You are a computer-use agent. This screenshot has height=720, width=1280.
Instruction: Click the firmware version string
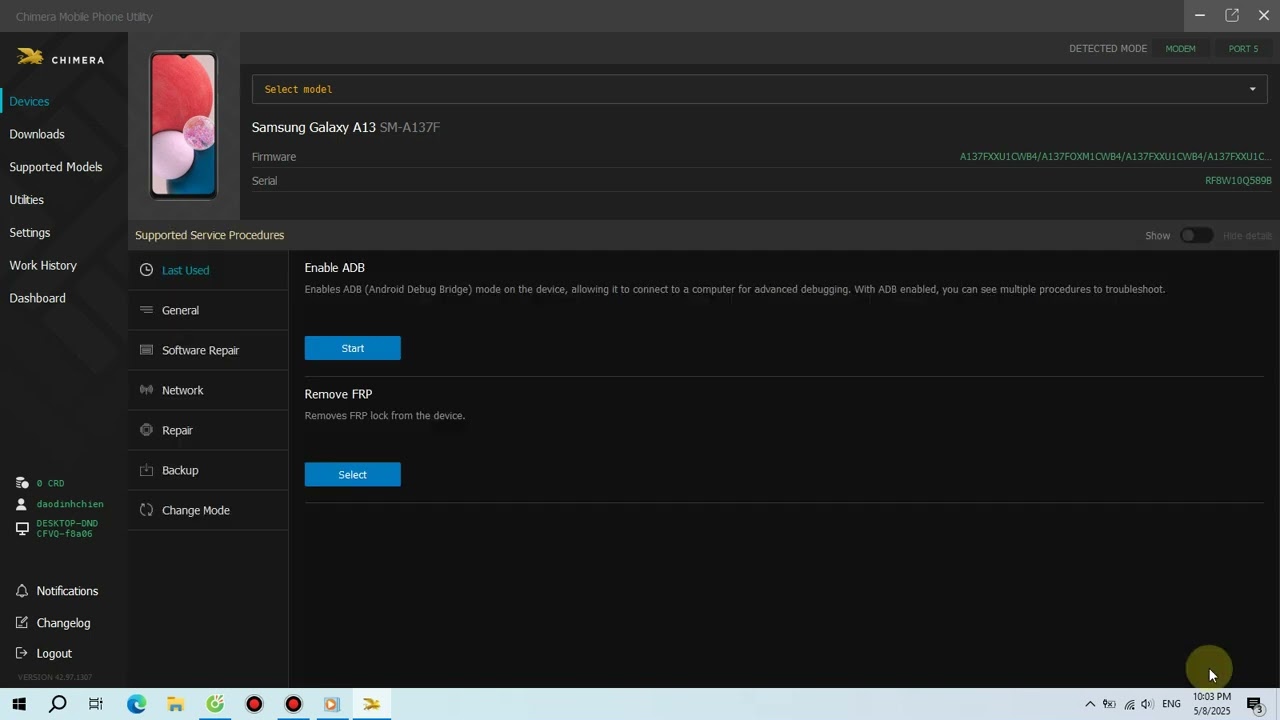pyautogui.click(x=1115, y=157)
